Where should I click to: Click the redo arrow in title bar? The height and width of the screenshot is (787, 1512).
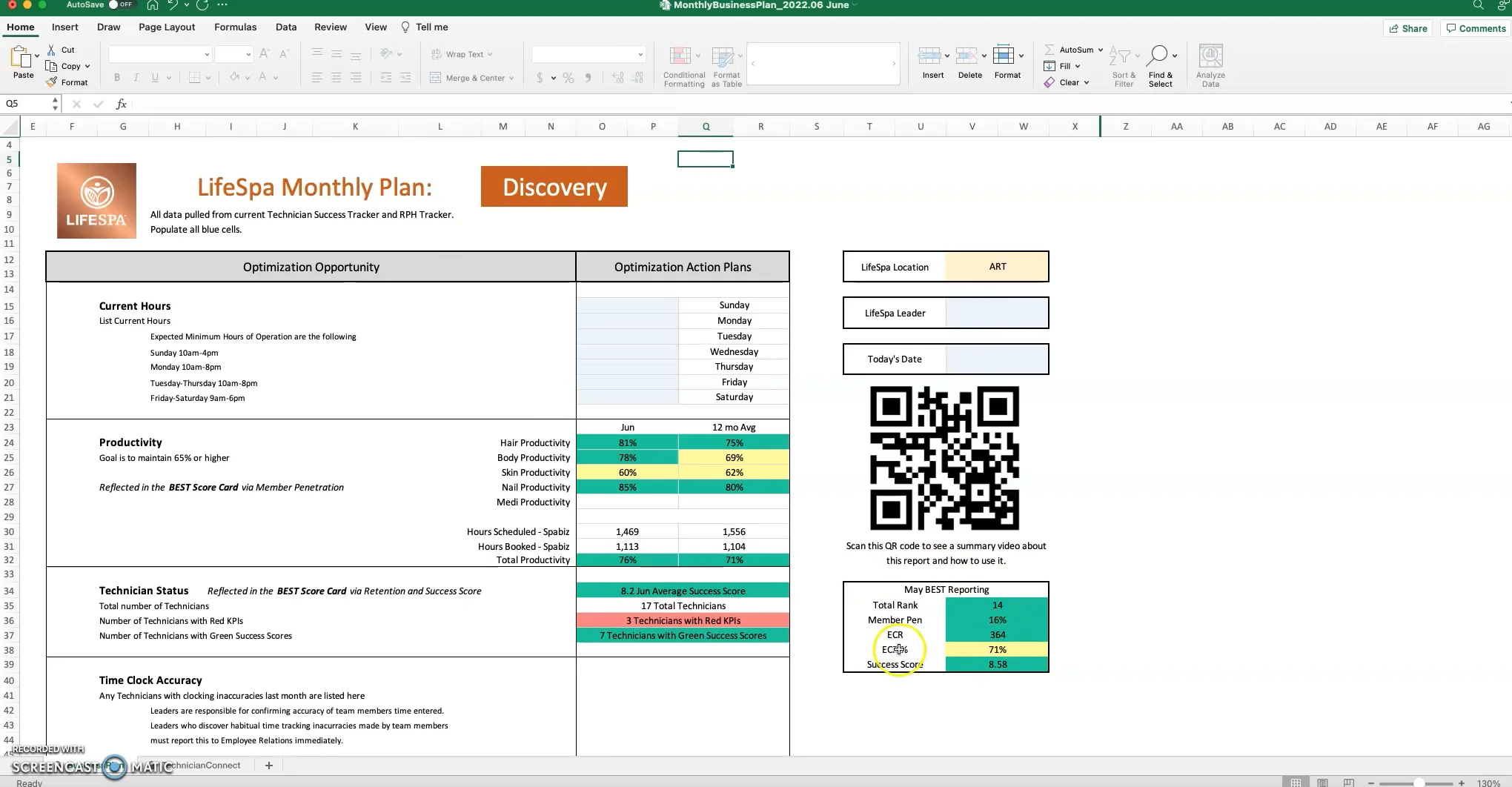202,5
